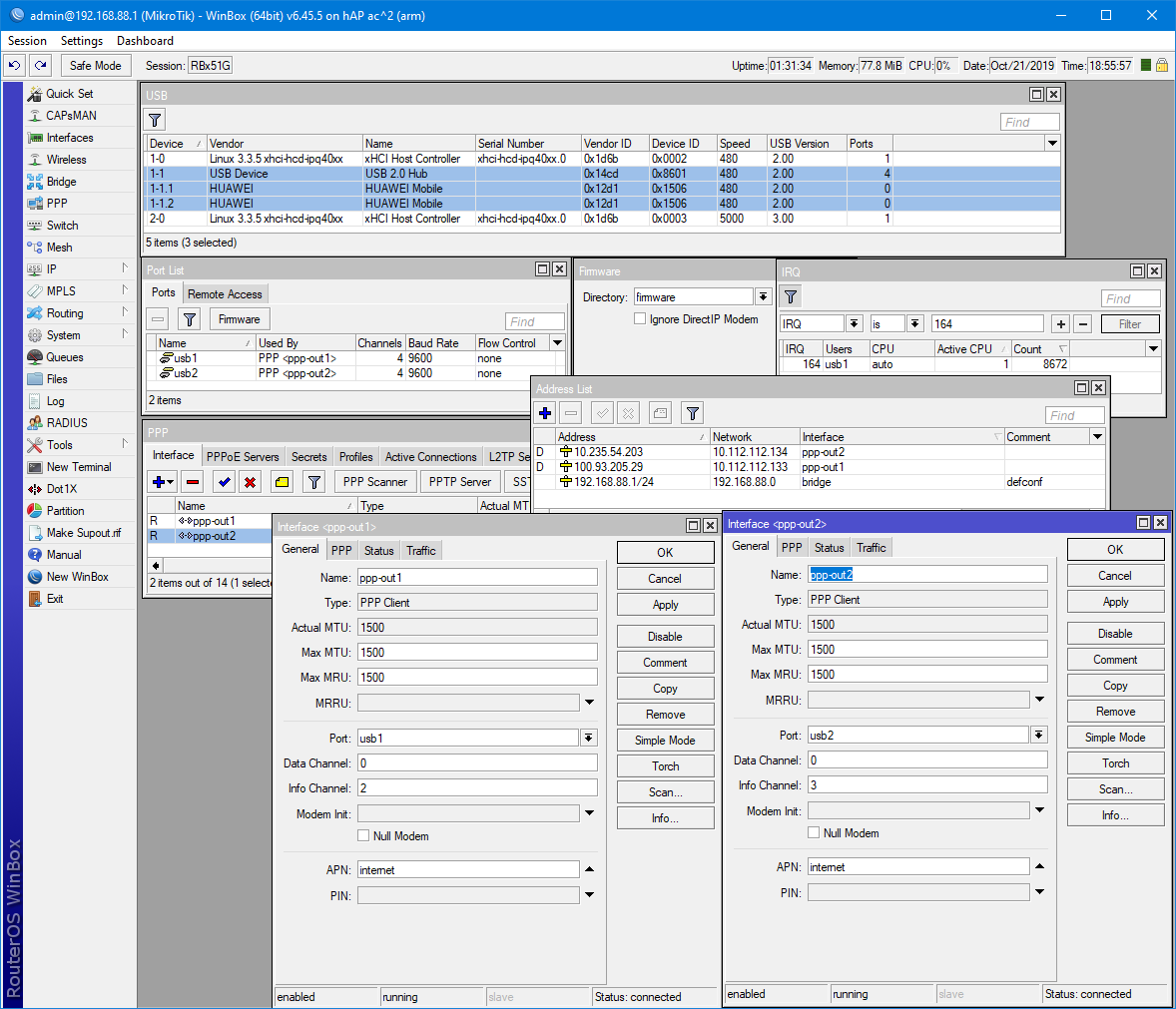Select 192.168.88.1/24 address row
Screen dimensions: 1176x1009
coord(819,482)
